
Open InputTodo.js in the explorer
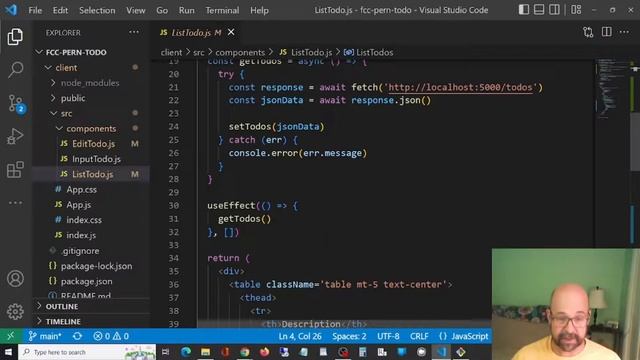[96, 159]
